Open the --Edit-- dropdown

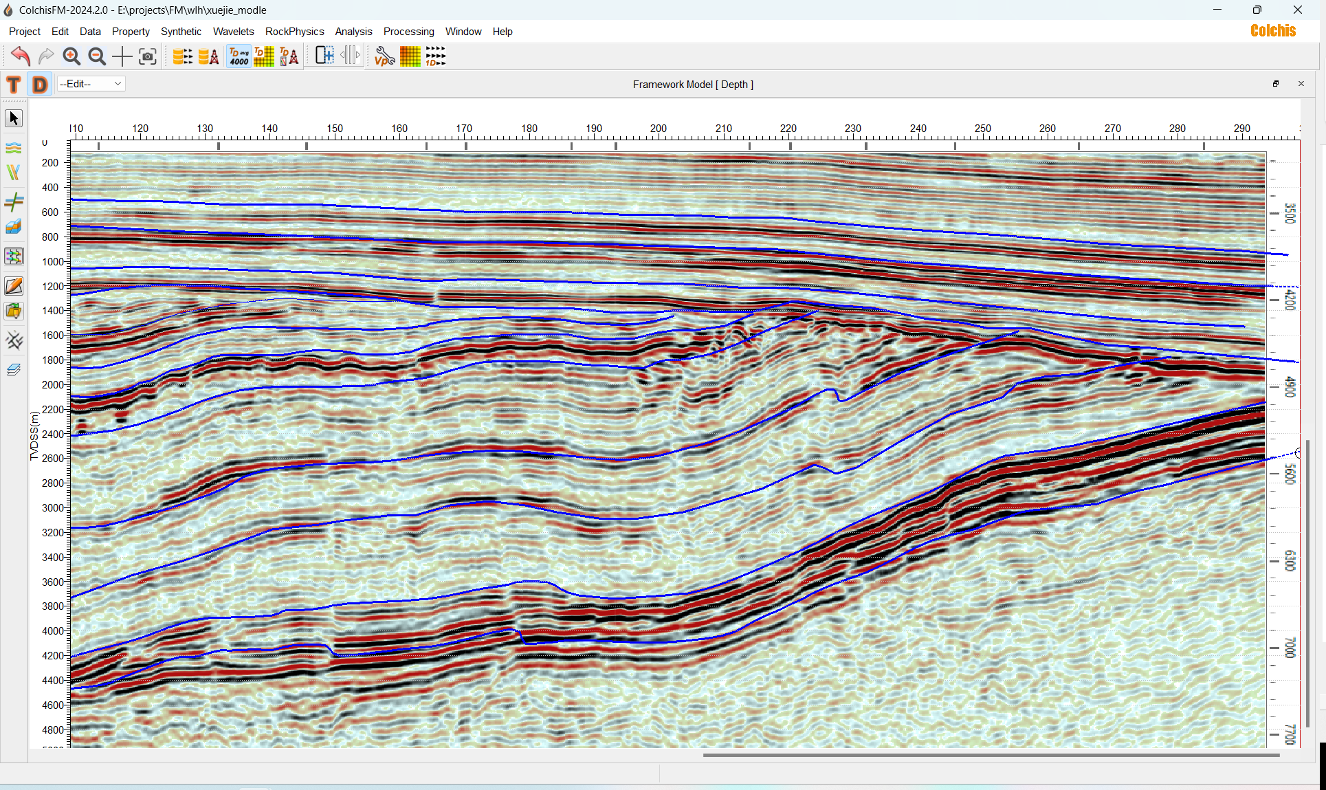click(x=91, y=84)
